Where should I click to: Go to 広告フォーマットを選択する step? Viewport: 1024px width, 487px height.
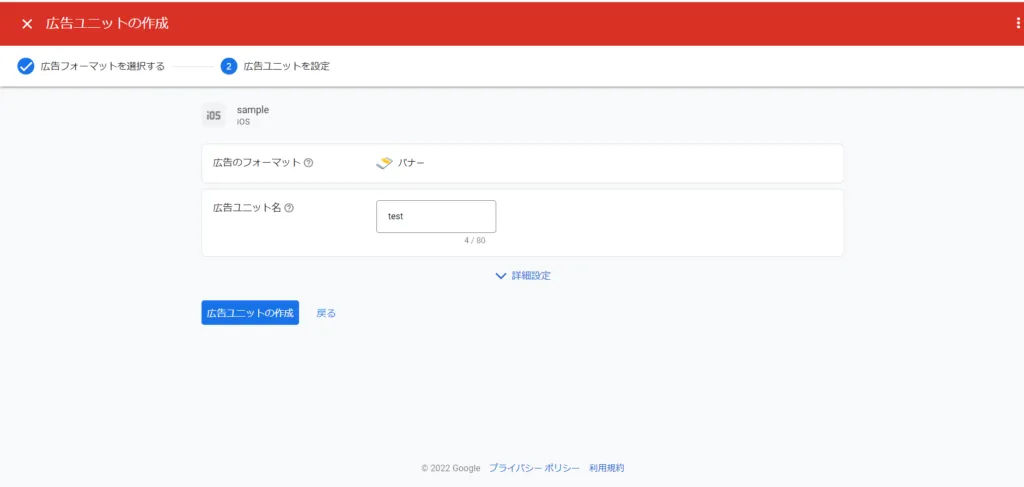[103, 67]
